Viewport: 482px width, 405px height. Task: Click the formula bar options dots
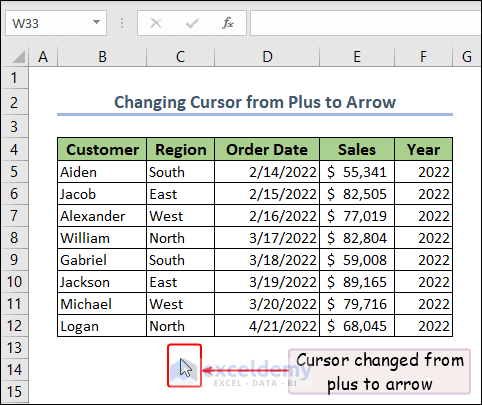point(122,23)
